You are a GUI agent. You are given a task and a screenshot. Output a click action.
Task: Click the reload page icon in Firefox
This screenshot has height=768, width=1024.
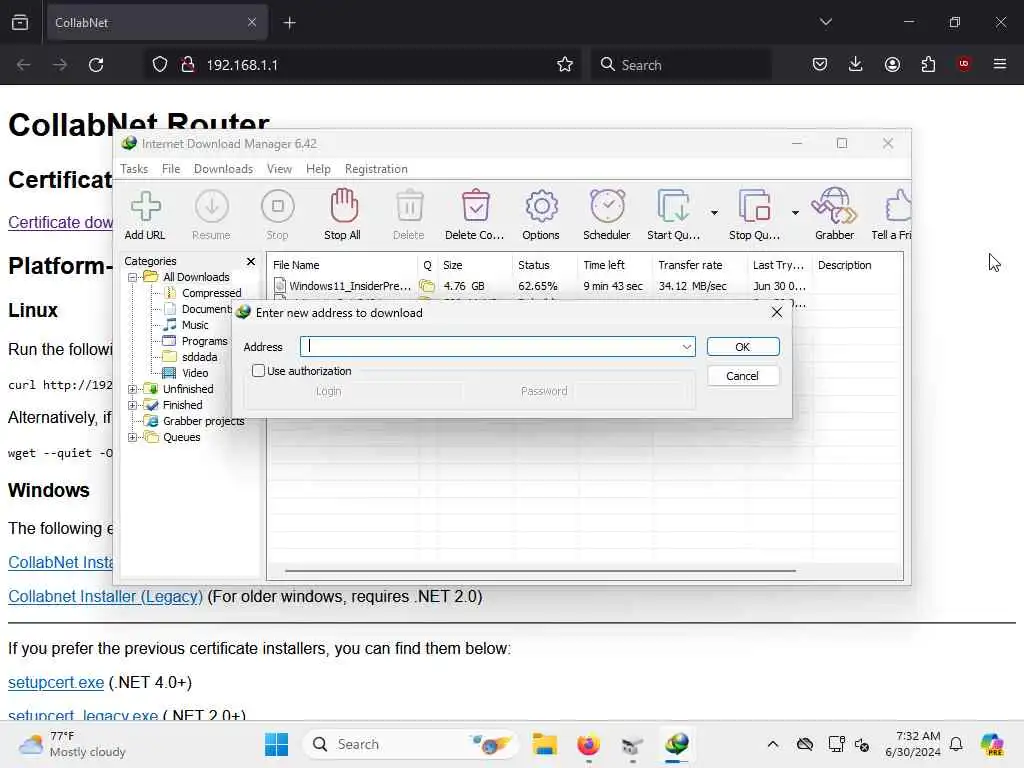coord(96,65)
